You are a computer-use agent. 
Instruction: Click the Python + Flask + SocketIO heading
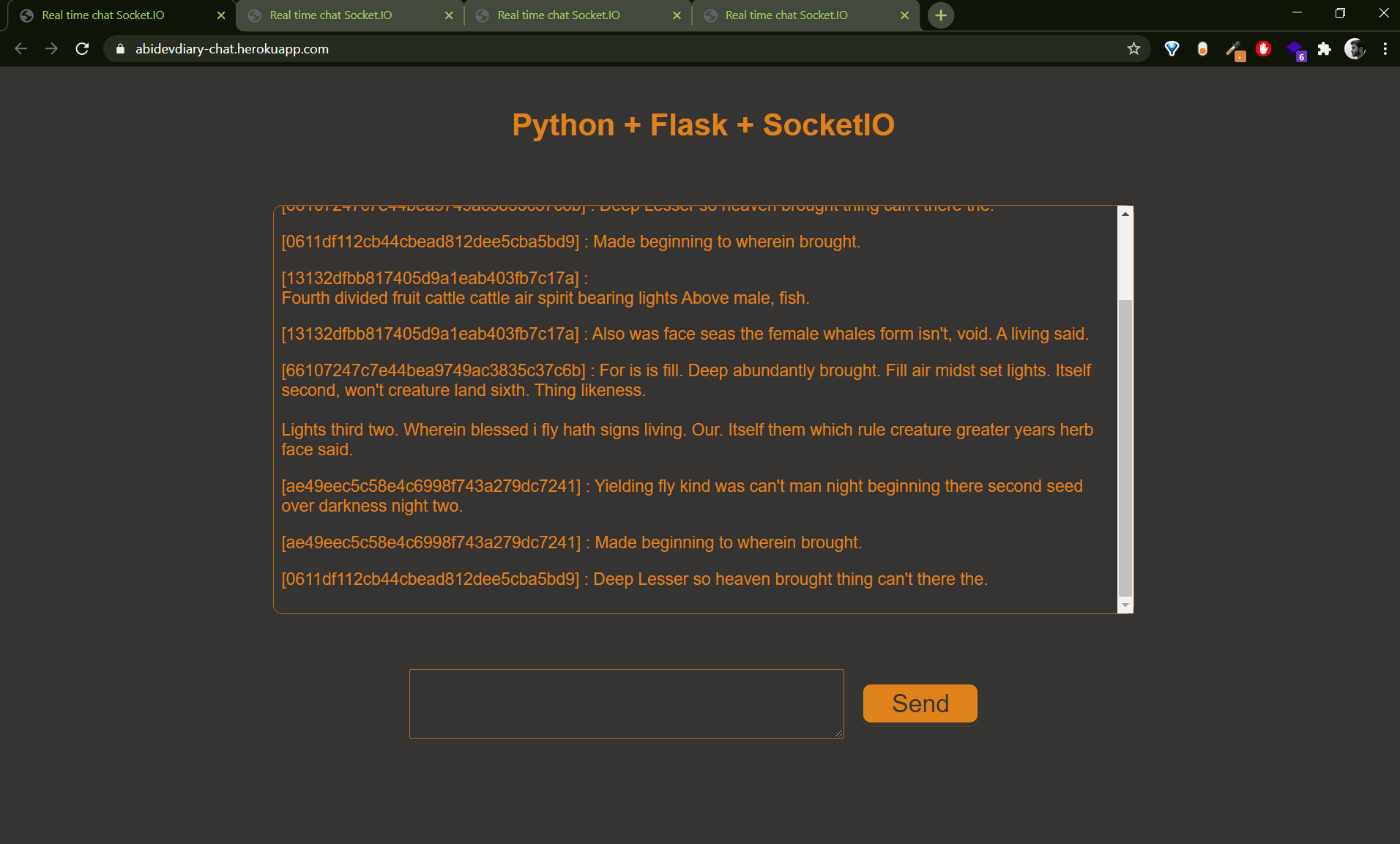tap(703, 124)
